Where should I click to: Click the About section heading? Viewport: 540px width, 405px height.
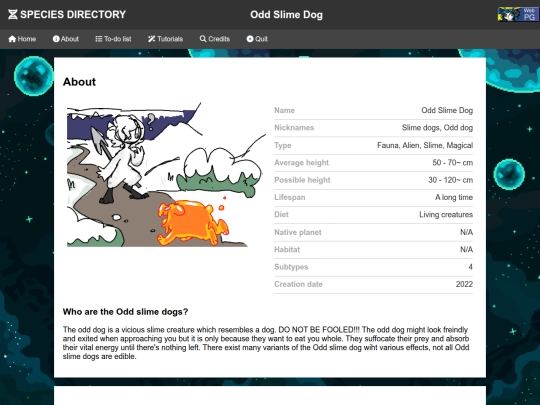click(79, 82)
